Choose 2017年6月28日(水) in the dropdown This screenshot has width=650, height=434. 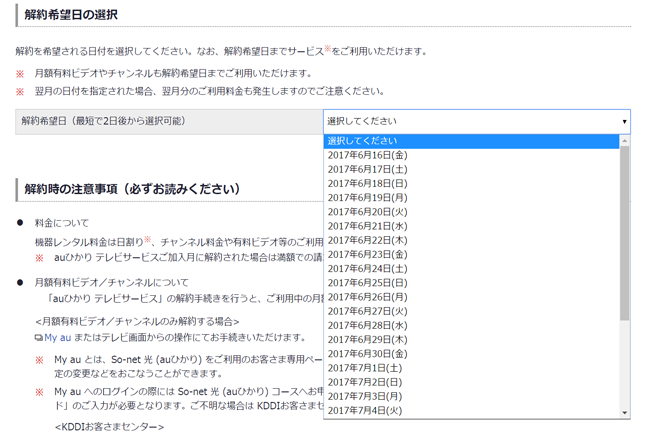(x=367, y=325)
